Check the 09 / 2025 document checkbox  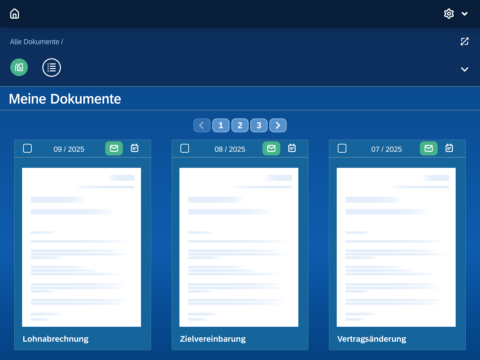coord(27,148)
